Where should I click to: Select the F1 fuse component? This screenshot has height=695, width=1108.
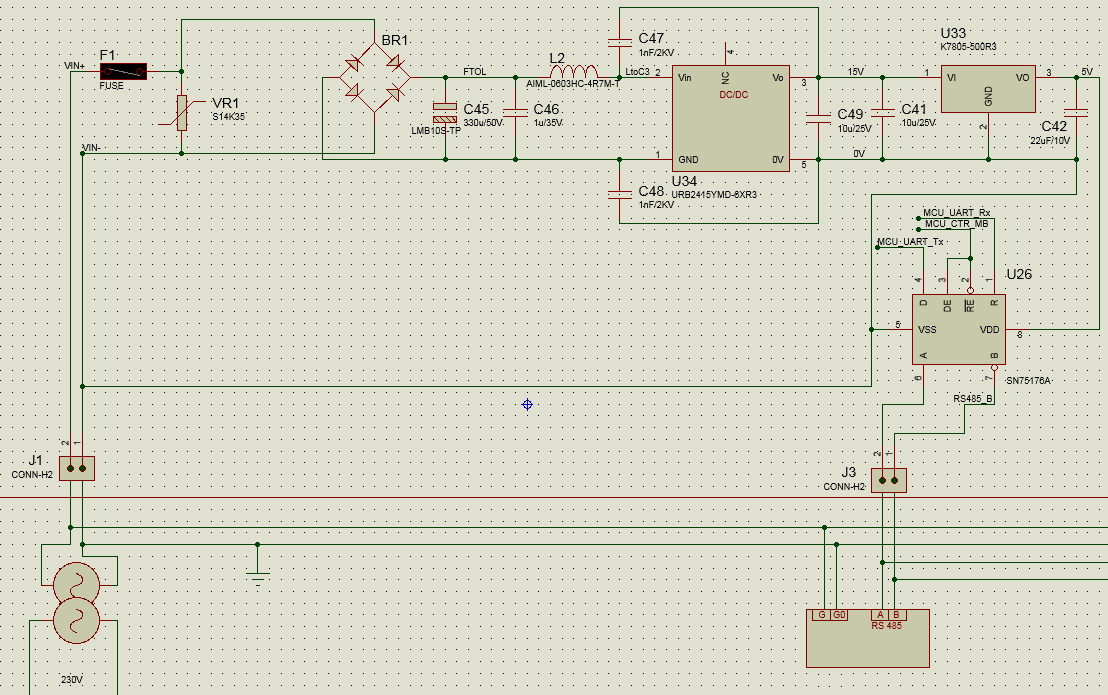click(124, 71)
